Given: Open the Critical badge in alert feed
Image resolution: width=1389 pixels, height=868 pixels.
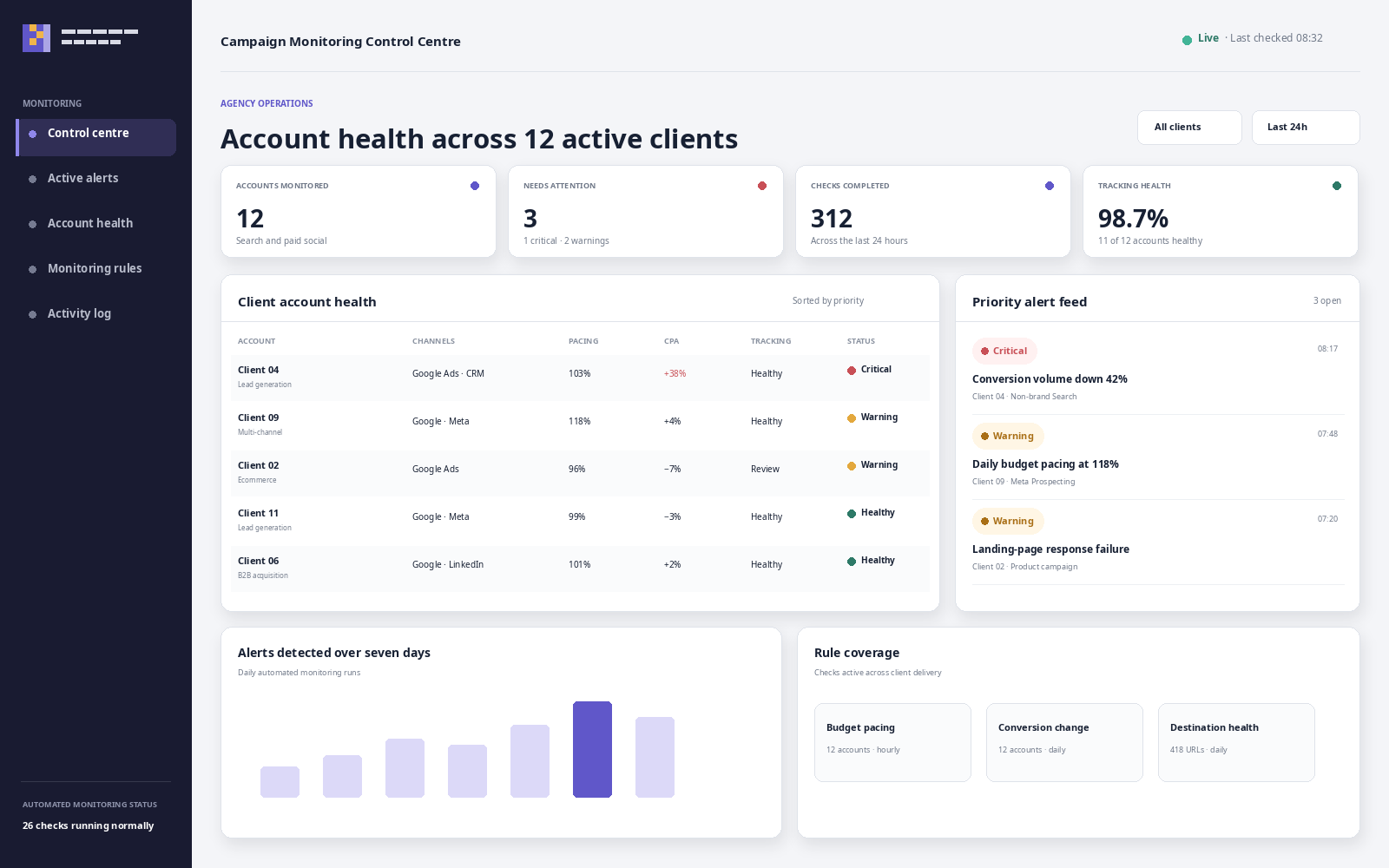Looking at the screenshot, I should pos(1004,351).
